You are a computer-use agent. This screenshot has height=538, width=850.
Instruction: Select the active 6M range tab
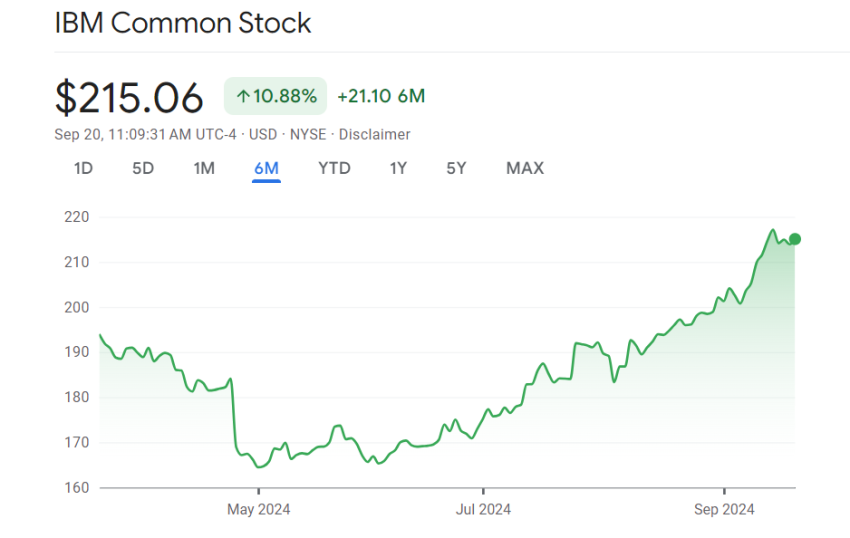coord(266,168)
